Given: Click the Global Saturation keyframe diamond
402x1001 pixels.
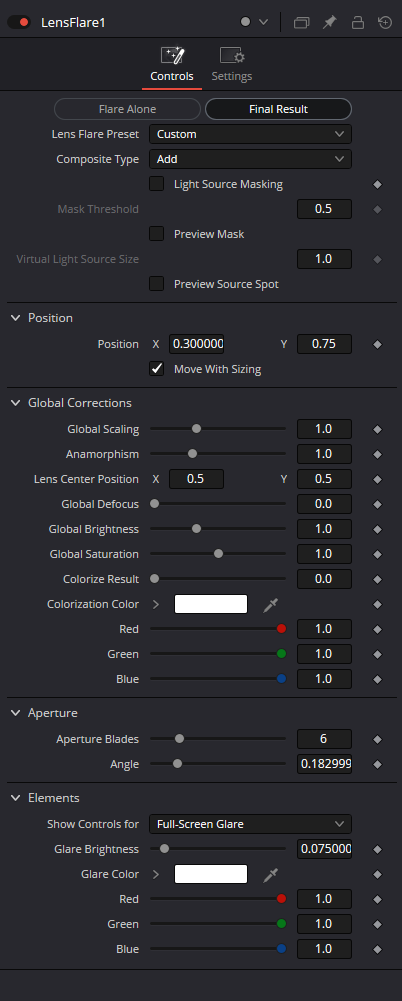Looking at the screenshot, I should [x=377, y=554].
